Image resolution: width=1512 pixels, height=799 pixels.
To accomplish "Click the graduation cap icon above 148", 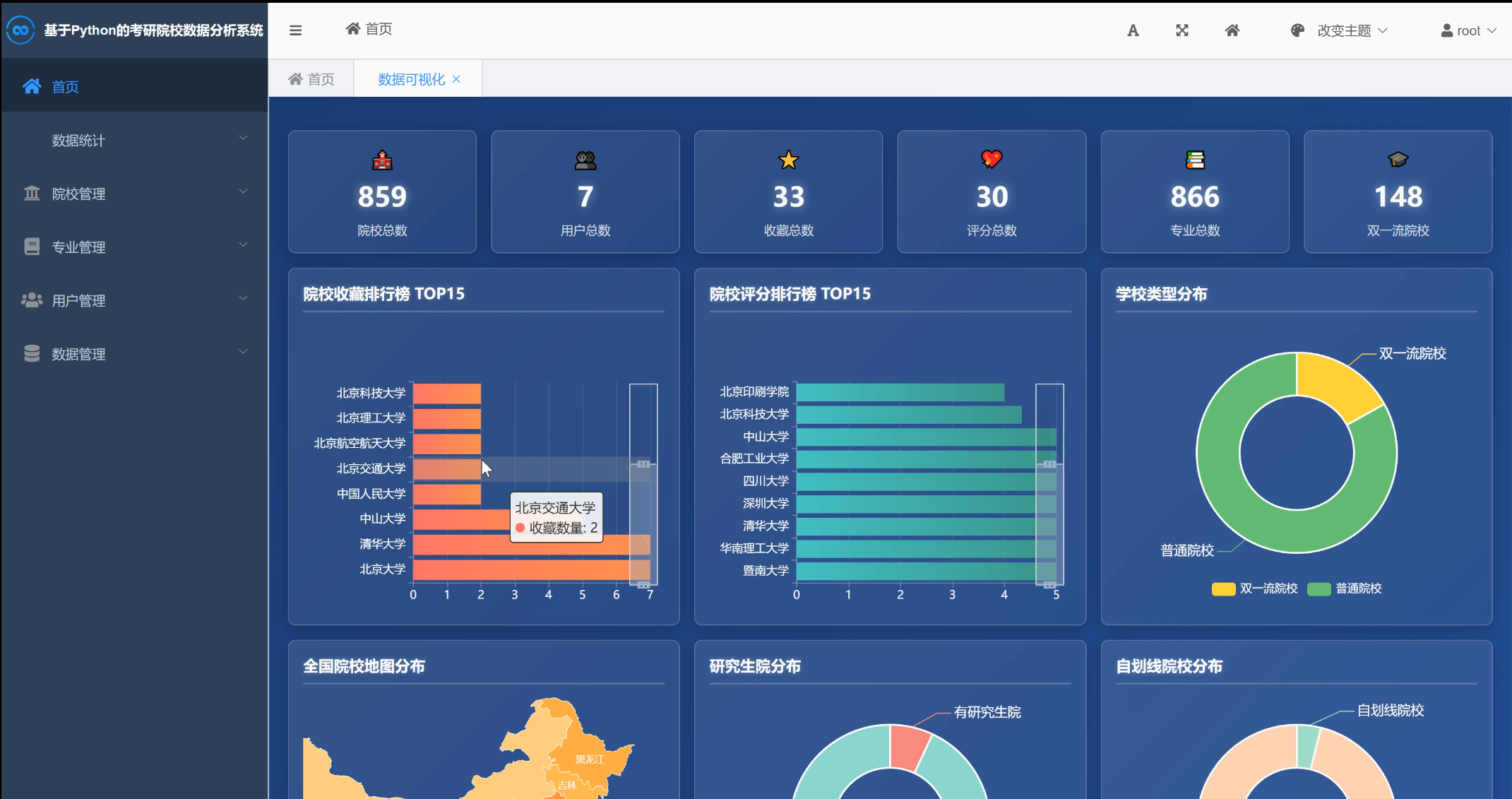I will point(1398,160).
